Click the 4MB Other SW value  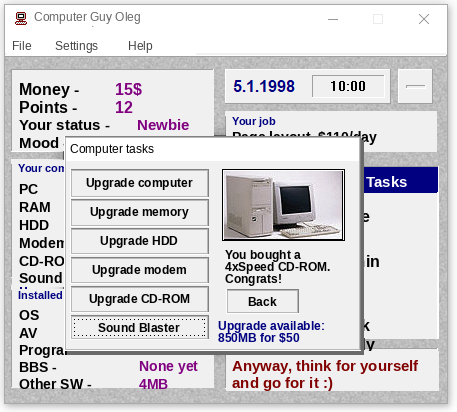pyautogui.click(x=153, y=384)
